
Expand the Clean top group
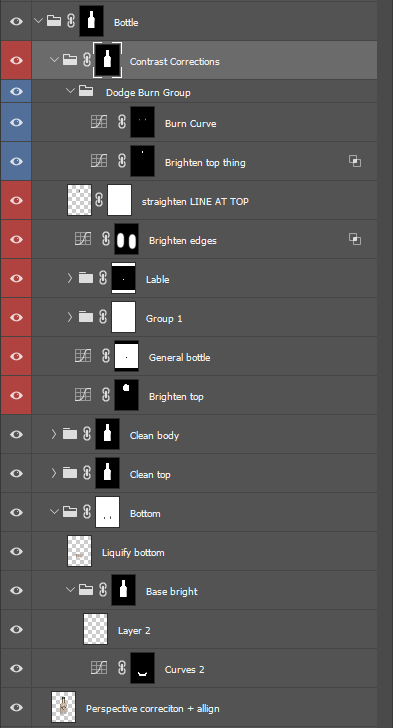[54, 473]
